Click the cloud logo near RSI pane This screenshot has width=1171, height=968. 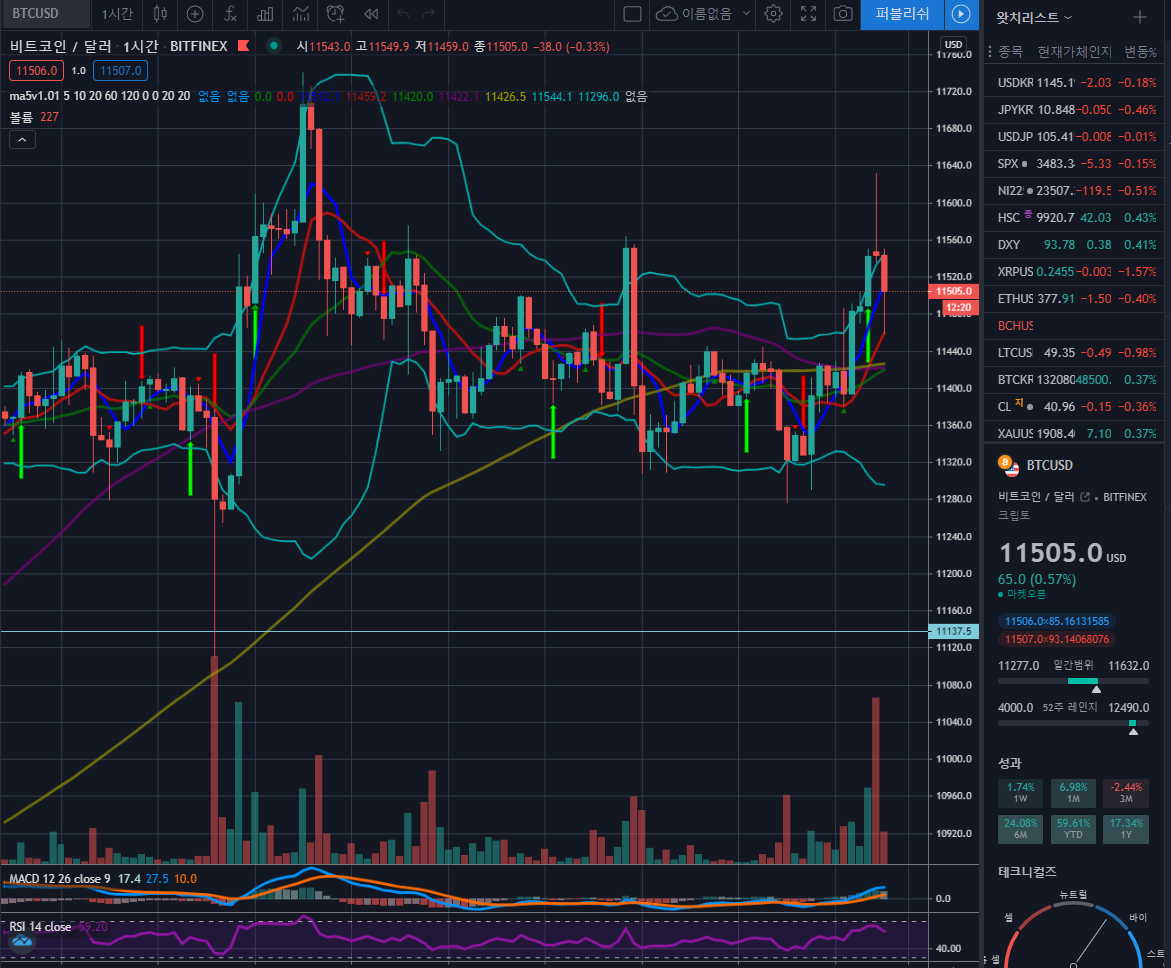point(22,941)
